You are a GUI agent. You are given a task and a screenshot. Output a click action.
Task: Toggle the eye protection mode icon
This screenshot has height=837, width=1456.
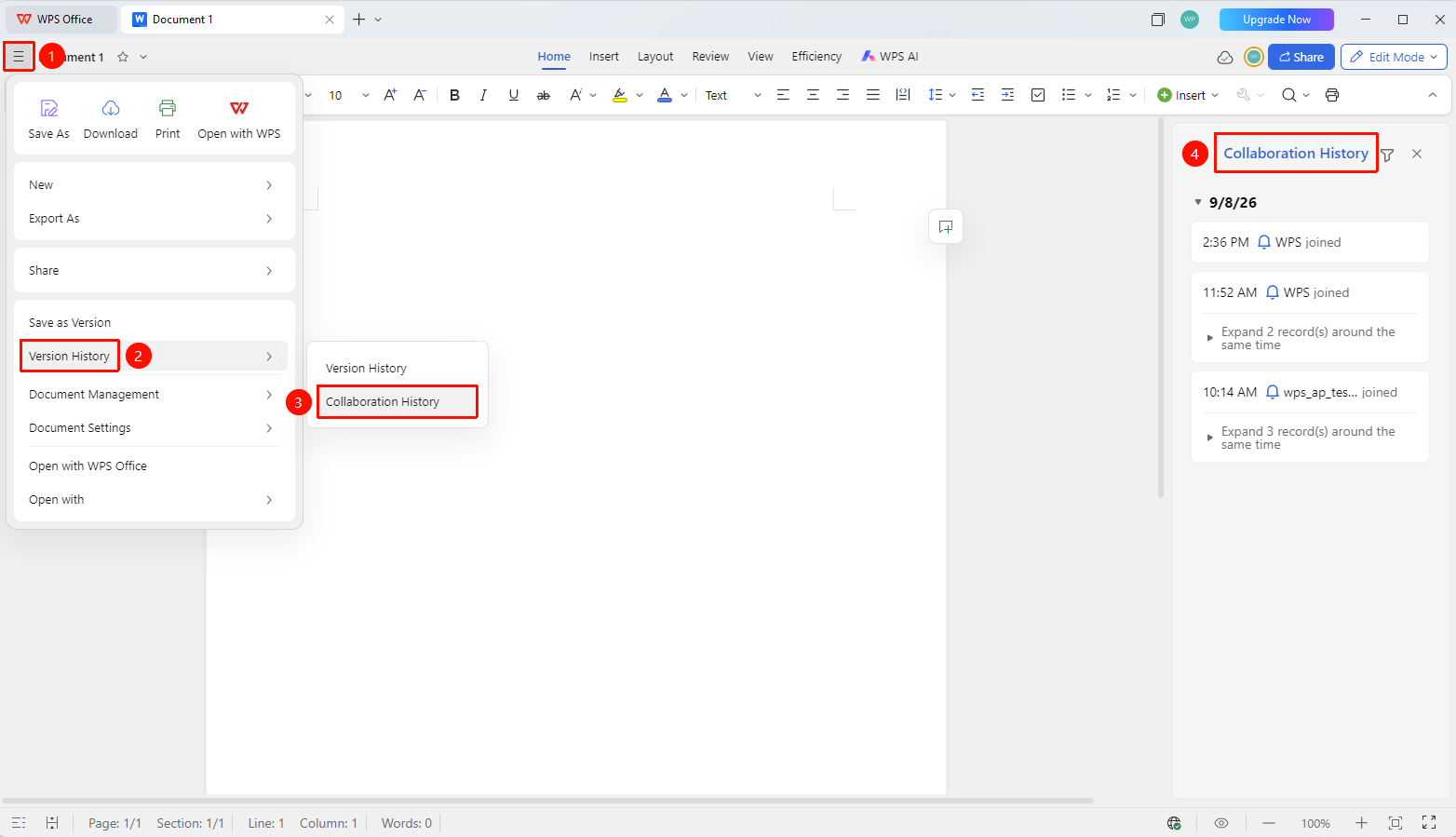1221,823
